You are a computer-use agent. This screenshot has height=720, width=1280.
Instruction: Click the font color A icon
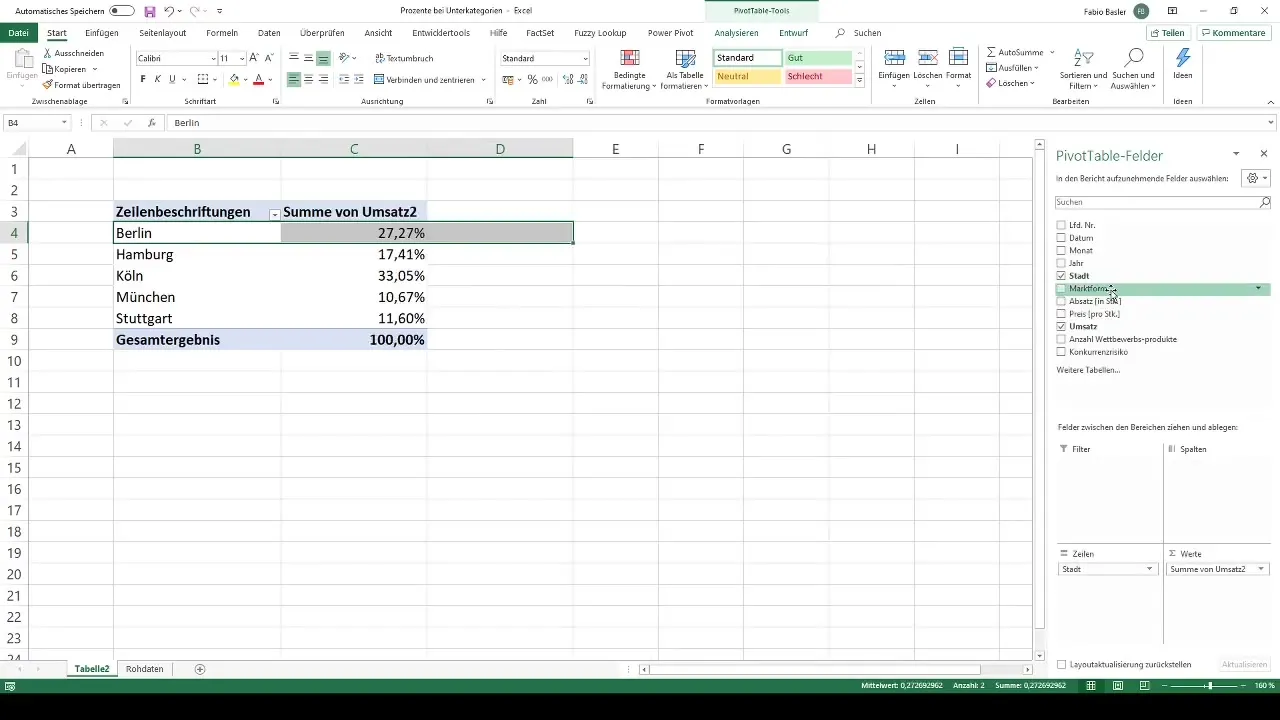[x=258, y=79]
